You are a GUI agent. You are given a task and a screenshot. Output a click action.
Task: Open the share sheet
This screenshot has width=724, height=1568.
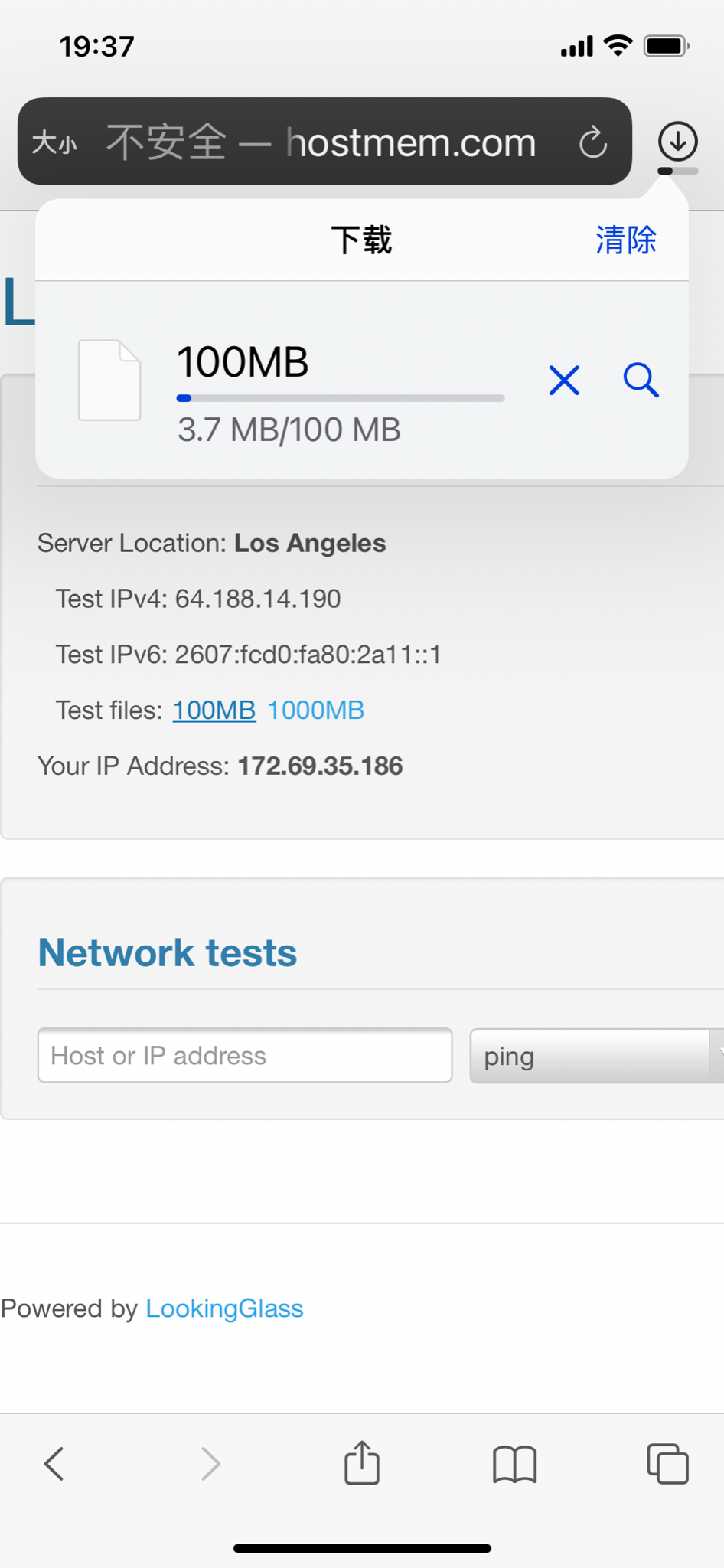pos(362,1462)
